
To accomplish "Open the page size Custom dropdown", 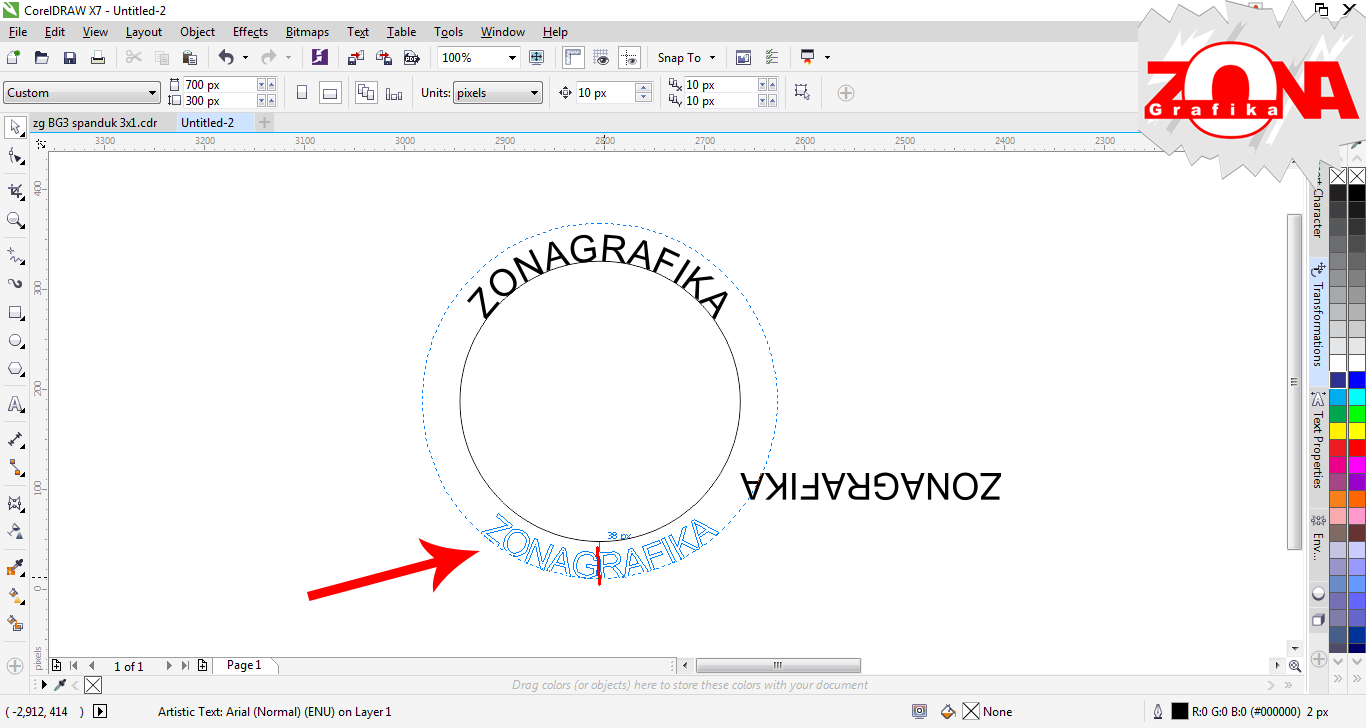I will [x=82, y=93].
